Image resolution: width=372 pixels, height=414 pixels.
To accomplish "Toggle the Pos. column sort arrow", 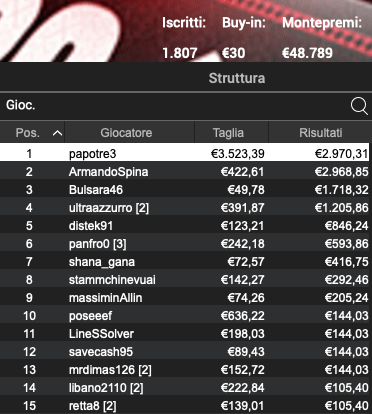I will point(57,133).
